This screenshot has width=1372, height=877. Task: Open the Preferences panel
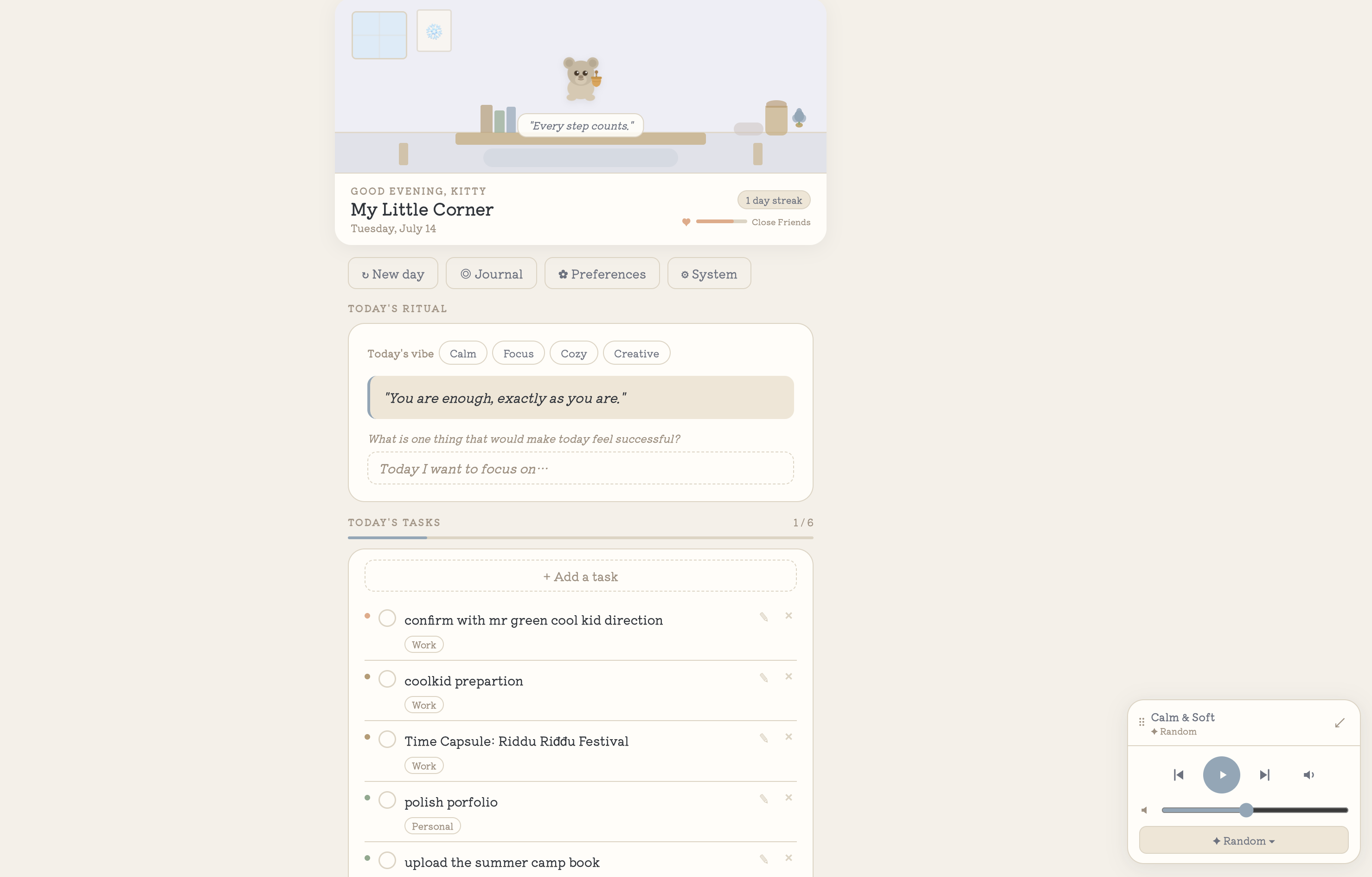[602, 273]
